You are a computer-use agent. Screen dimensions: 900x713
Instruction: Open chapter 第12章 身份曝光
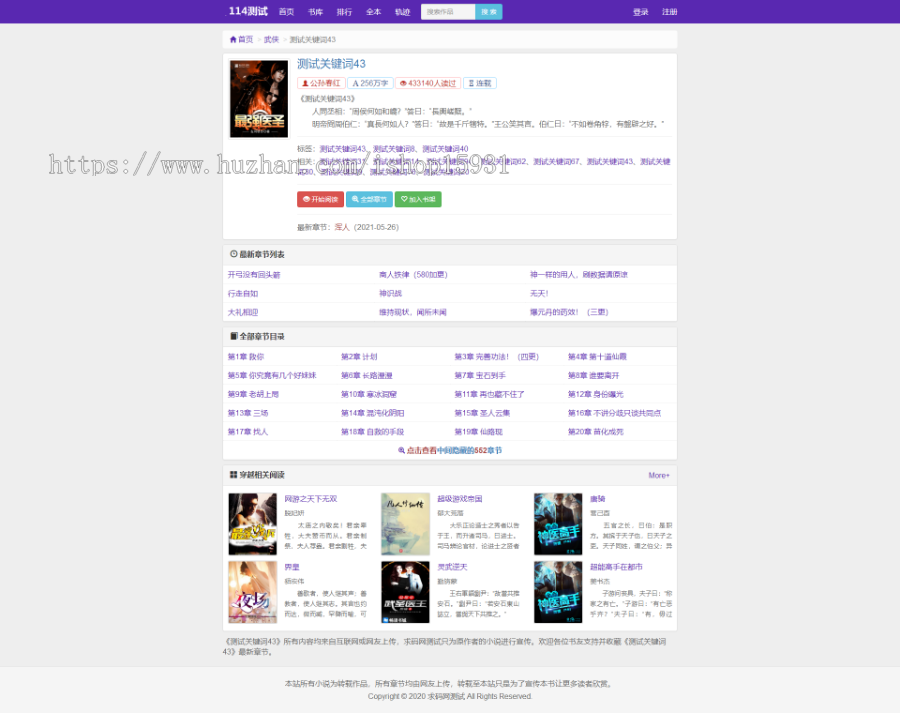point(596,394)
